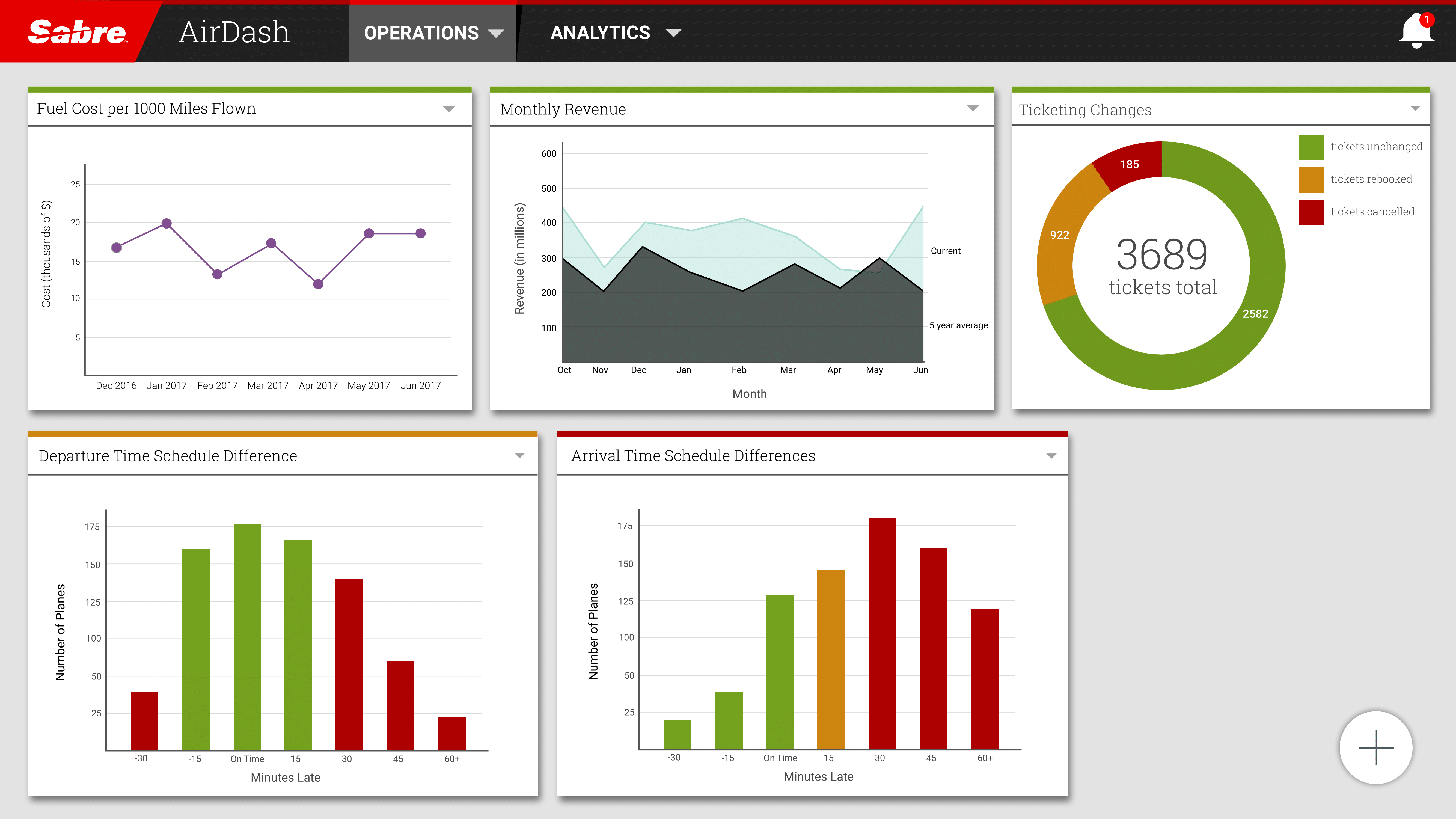This screenshot has width=1456, height=819.
Task: Click the Departure chart 15 minutes bar
Action: pos(298,645)
